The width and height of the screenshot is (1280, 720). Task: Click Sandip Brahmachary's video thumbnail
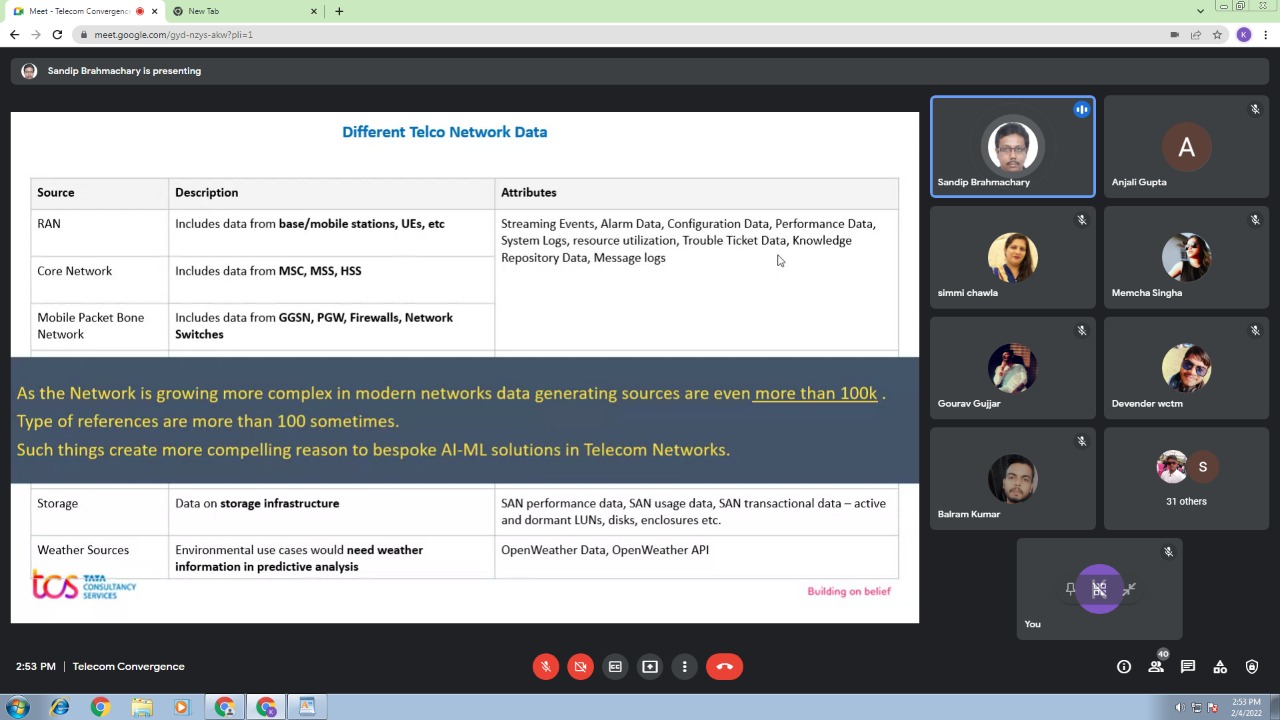[x=1012, y=147]
